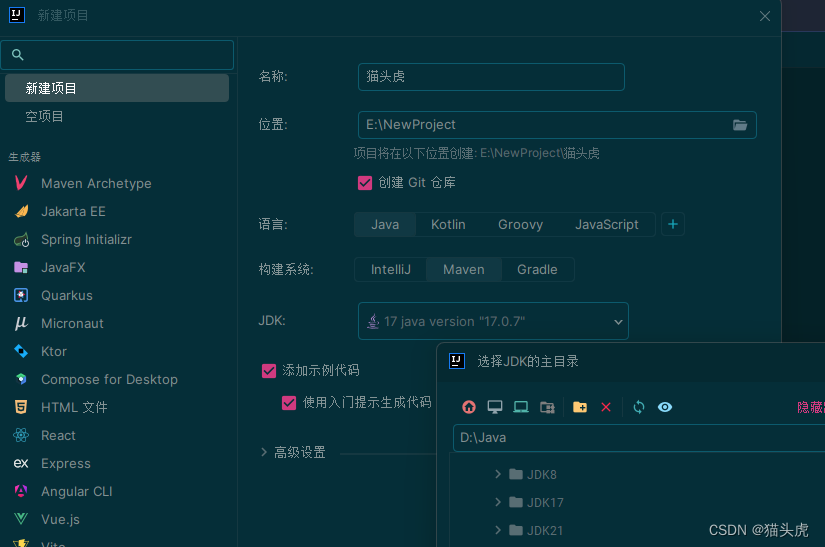The width and height of the screenshot is (825, 547).
Task: Close the 新建项目 dialog
Action: [765, 16]
